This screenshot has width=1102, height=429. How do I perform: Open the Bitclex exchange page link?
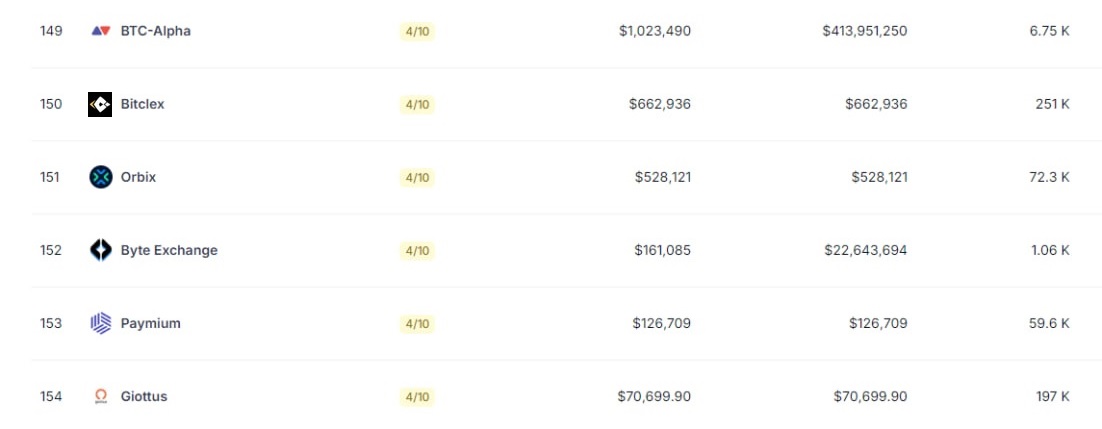143,104
